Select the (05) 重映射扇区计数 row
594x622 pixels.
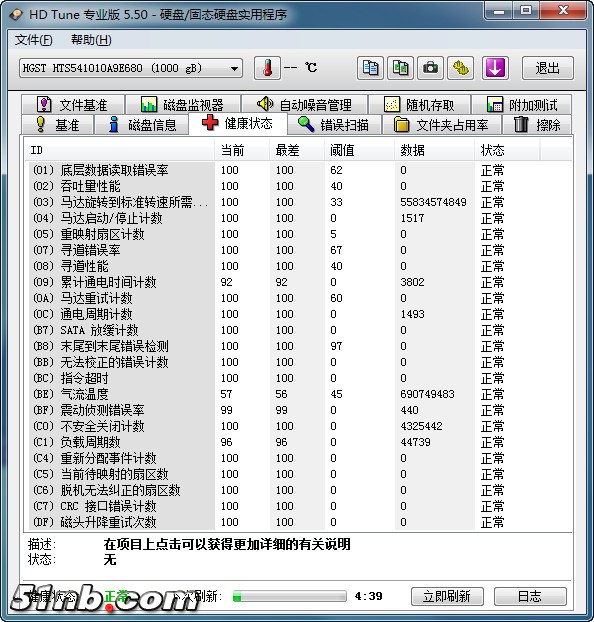298,234
